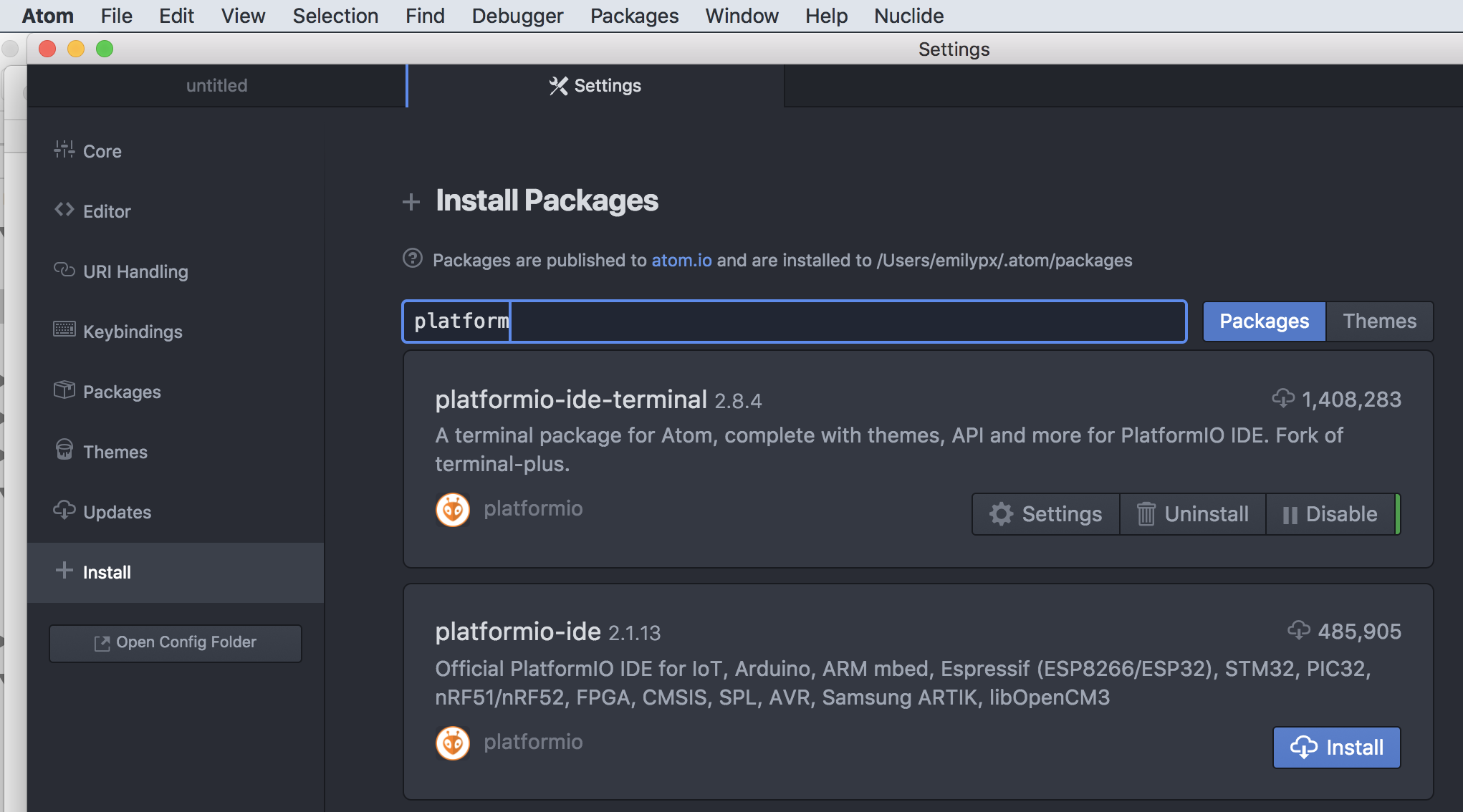Uninstall platformio-ide-terminal package
Image resolution: width=1463 pixels, height=812 pixels.
tap(1193, 514)
